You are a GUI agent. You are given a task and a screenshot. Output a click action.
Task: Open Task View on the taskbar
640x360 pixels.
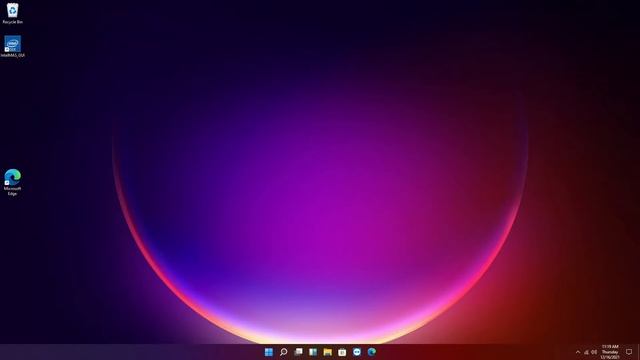coord(298,352)
